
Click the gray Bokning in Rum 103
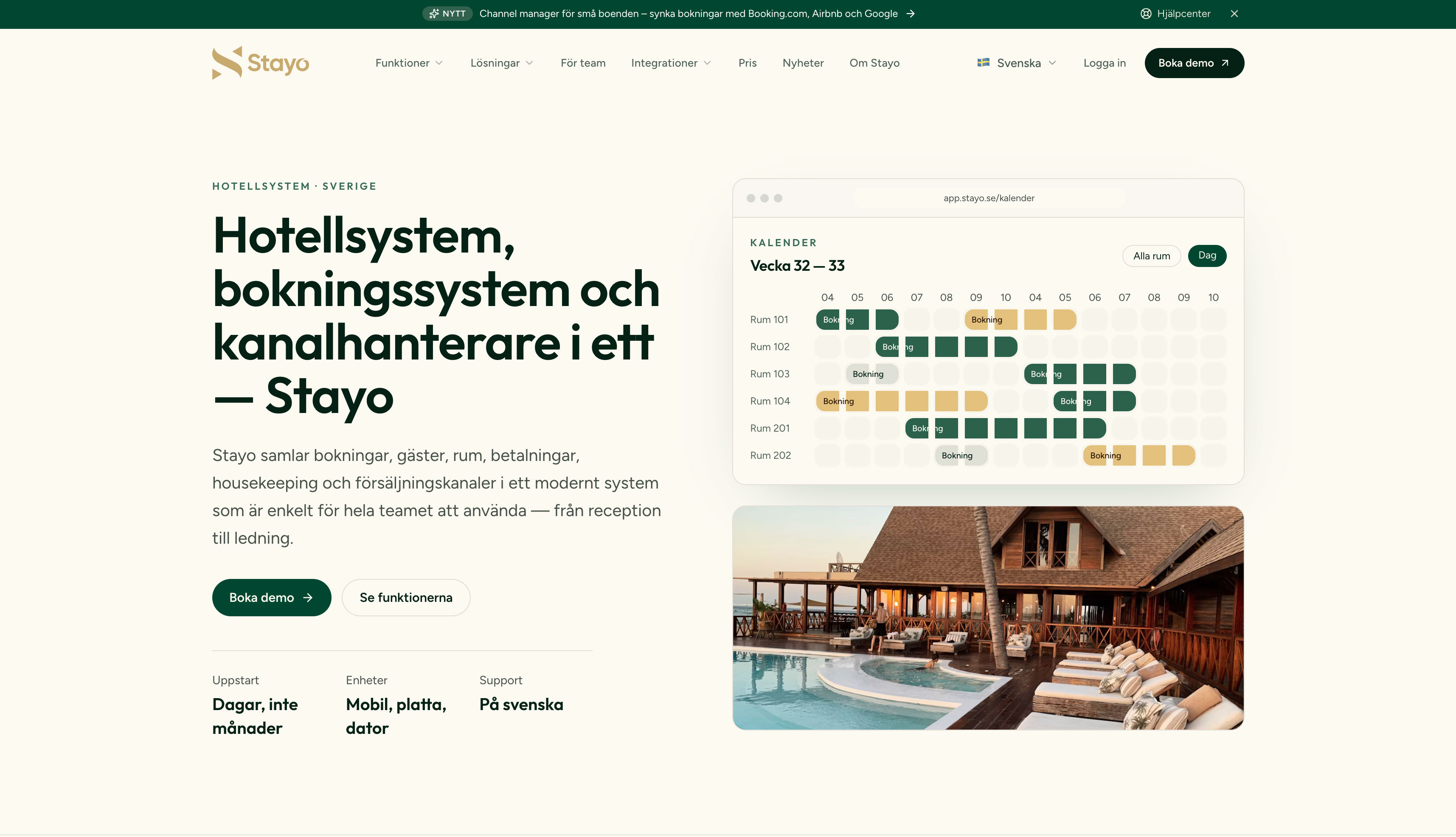(872, 374)
